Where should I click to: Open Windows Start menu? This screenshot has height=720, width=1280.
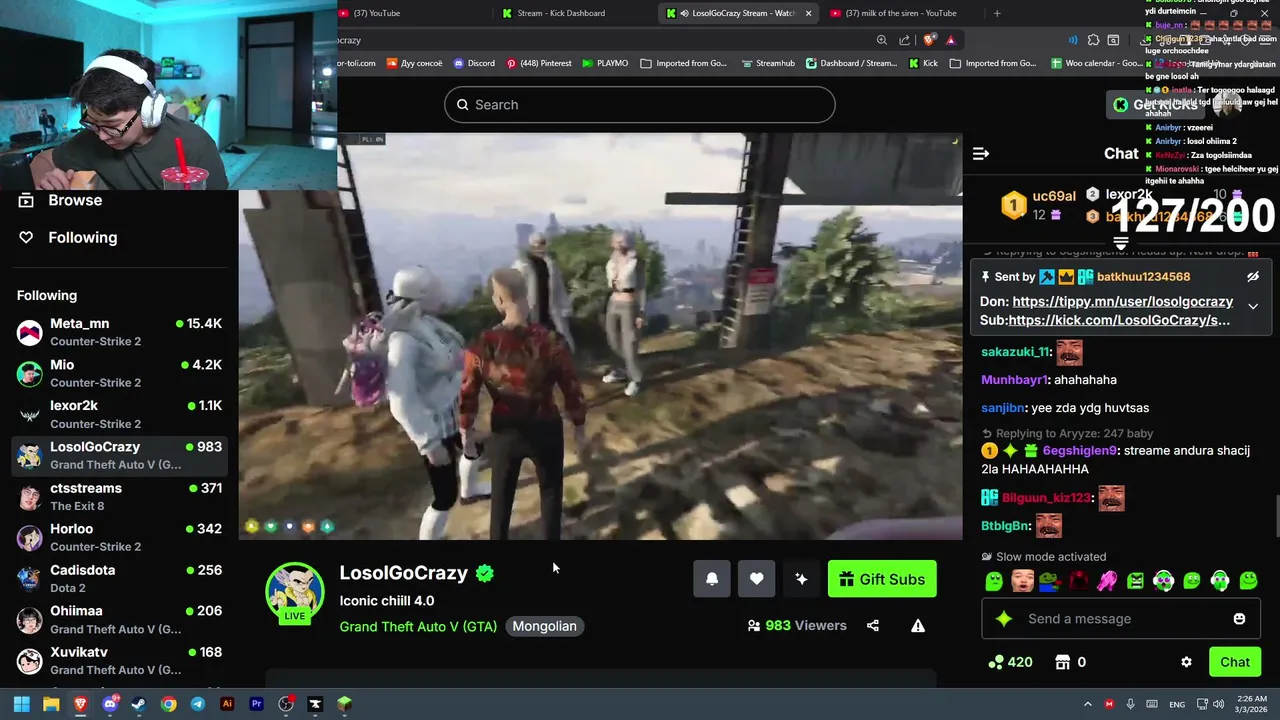click(x=21, y=704)
